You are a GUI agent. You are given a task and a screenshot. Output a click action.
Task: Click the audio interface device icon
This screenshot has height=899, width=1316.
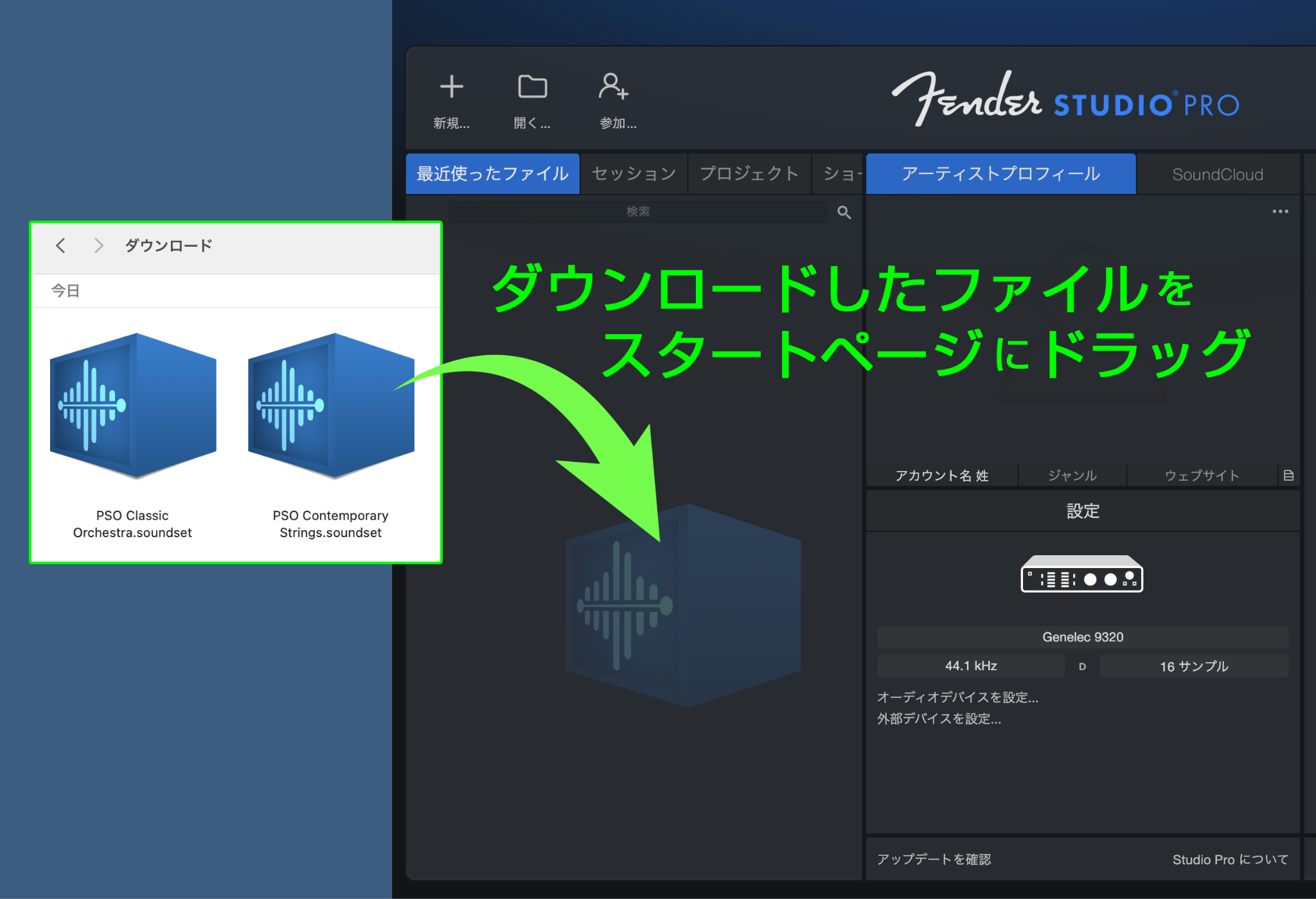[1082, 574]
